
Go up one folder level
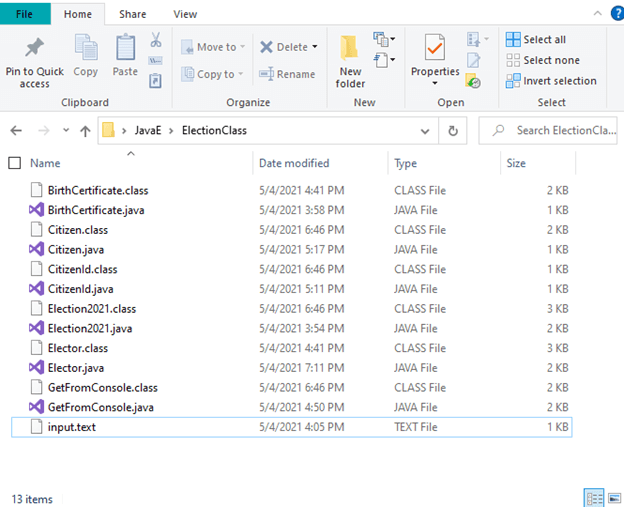click(x=85, y=131)
